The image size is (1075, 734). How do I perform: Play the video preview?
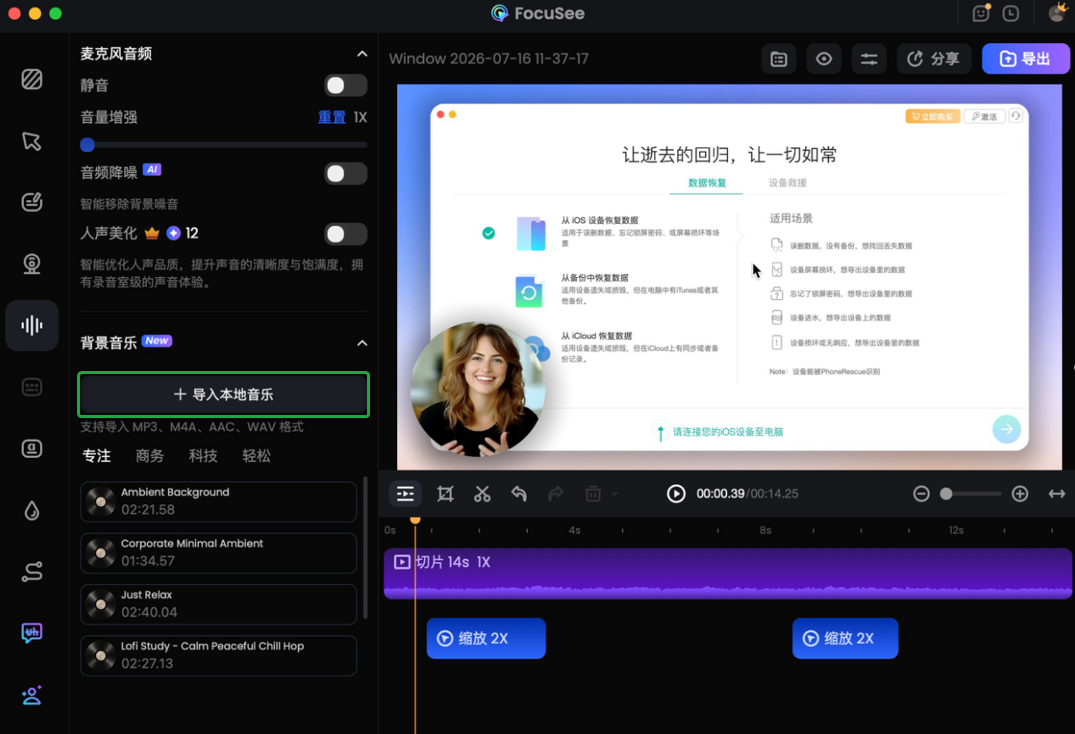(676, 493)
